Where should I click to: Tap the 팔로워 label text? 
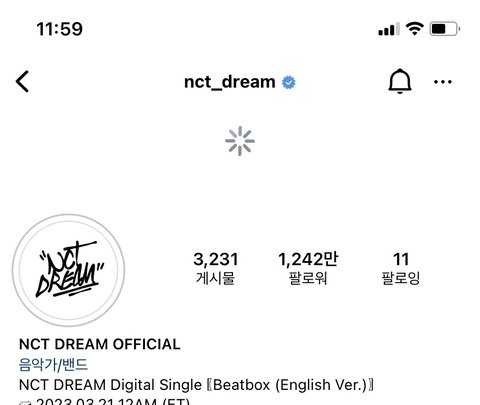tap(308, 278)
